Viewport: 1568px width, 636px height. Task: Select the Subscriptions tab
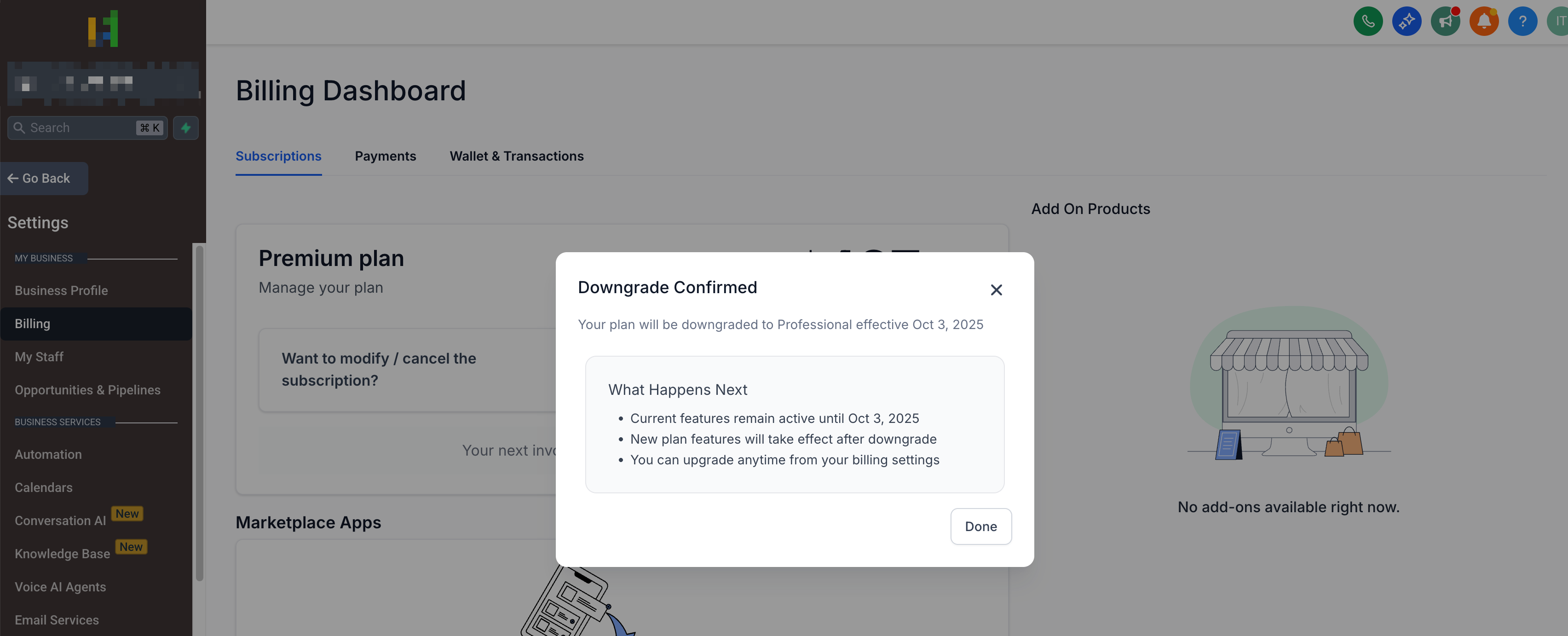point(278,156)
